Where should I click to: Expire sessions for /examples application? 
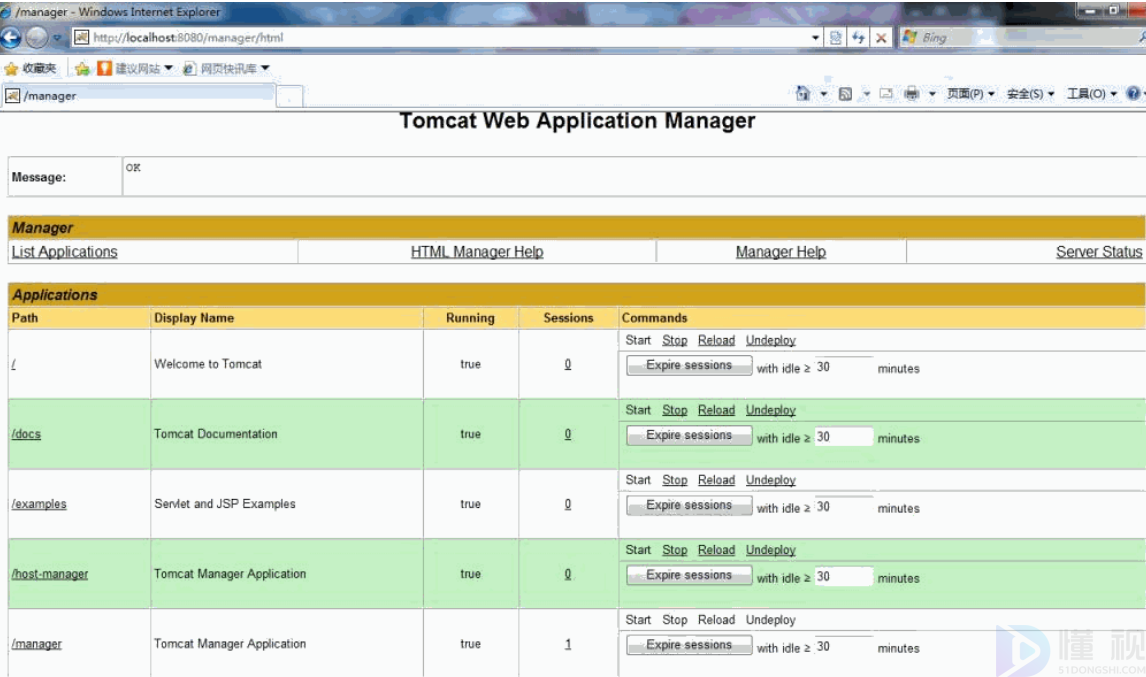click(x=689, y=505)
